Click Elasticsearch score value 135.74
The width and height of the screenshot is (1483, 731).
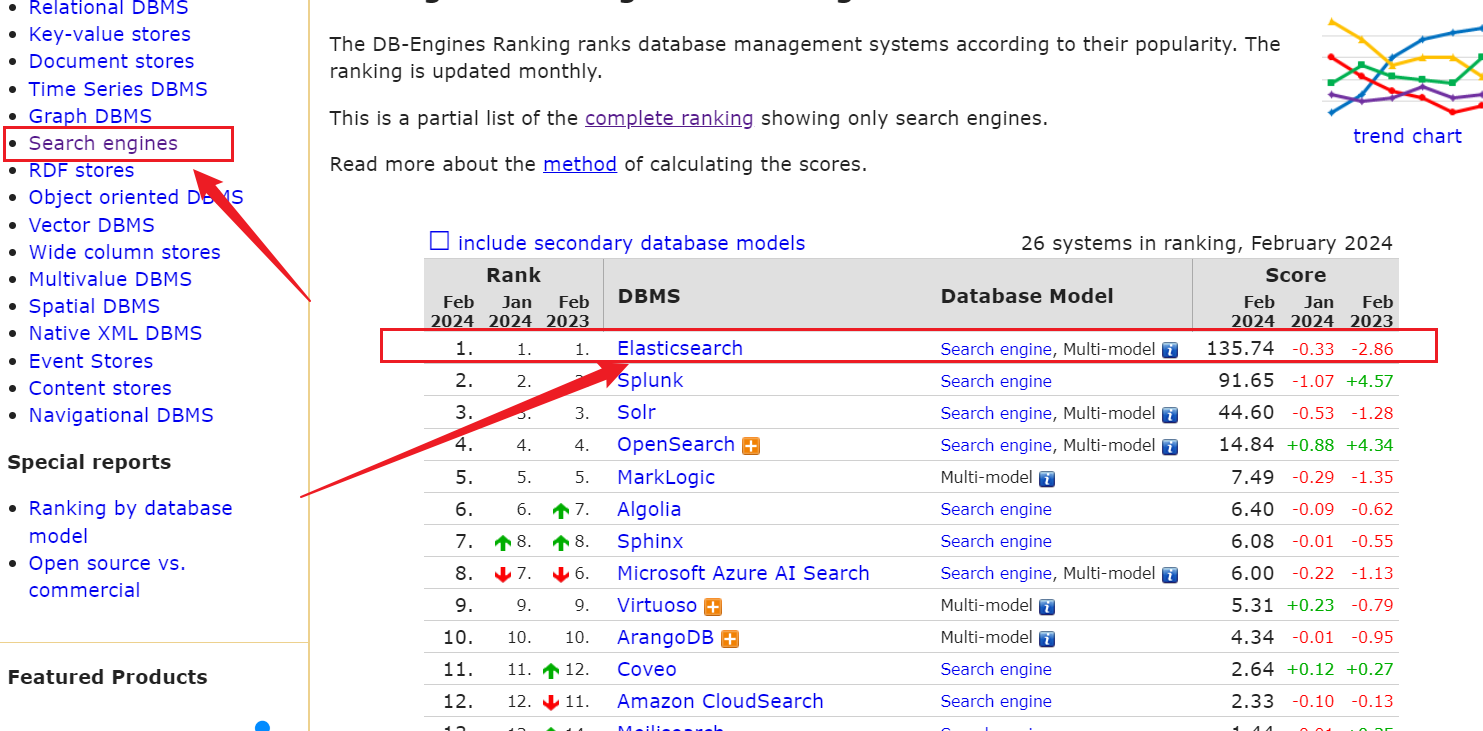pyautogui.click(x=1240, y=348)
